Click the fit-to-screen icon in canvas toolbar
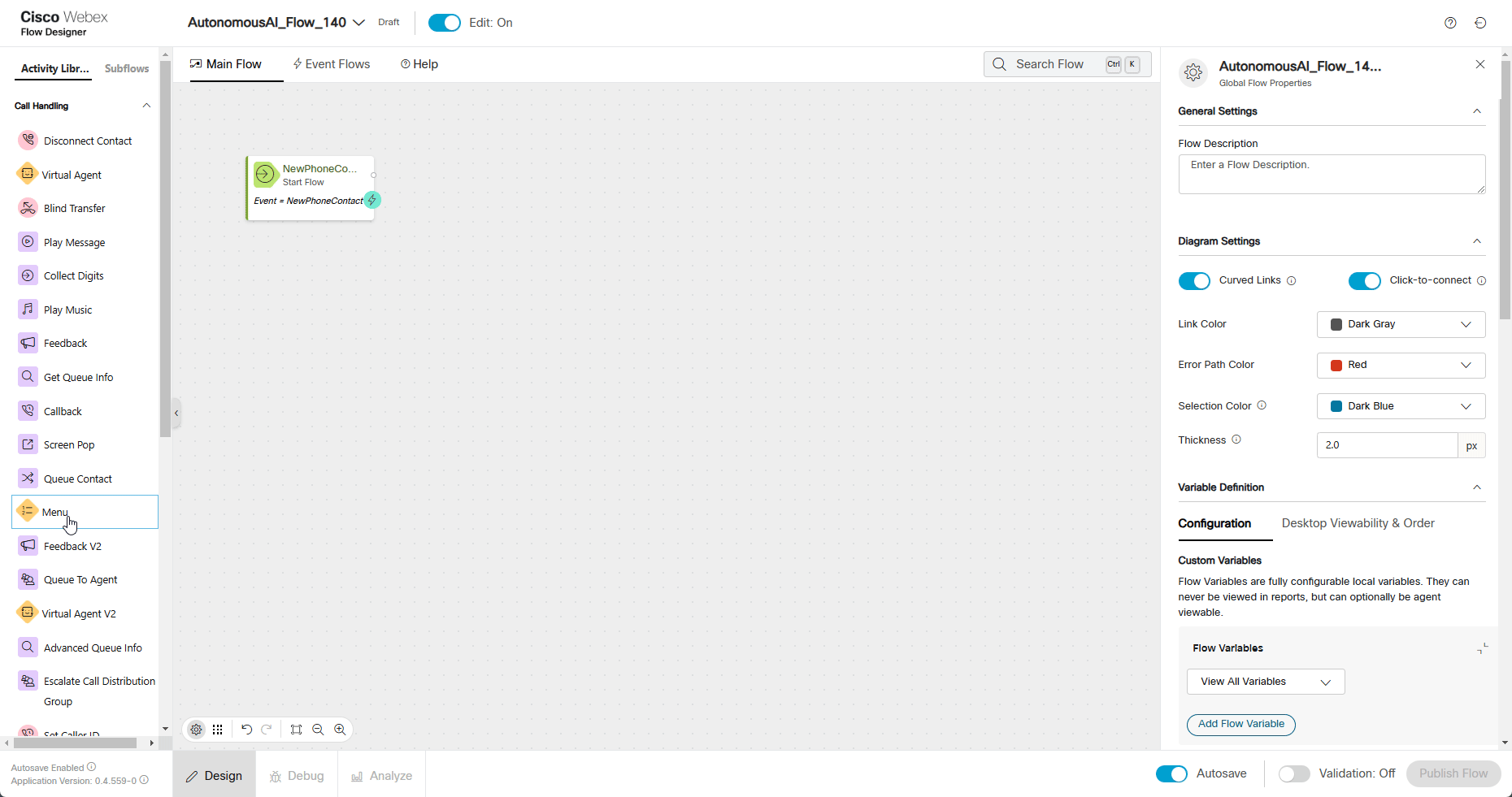 click(296, 730)
